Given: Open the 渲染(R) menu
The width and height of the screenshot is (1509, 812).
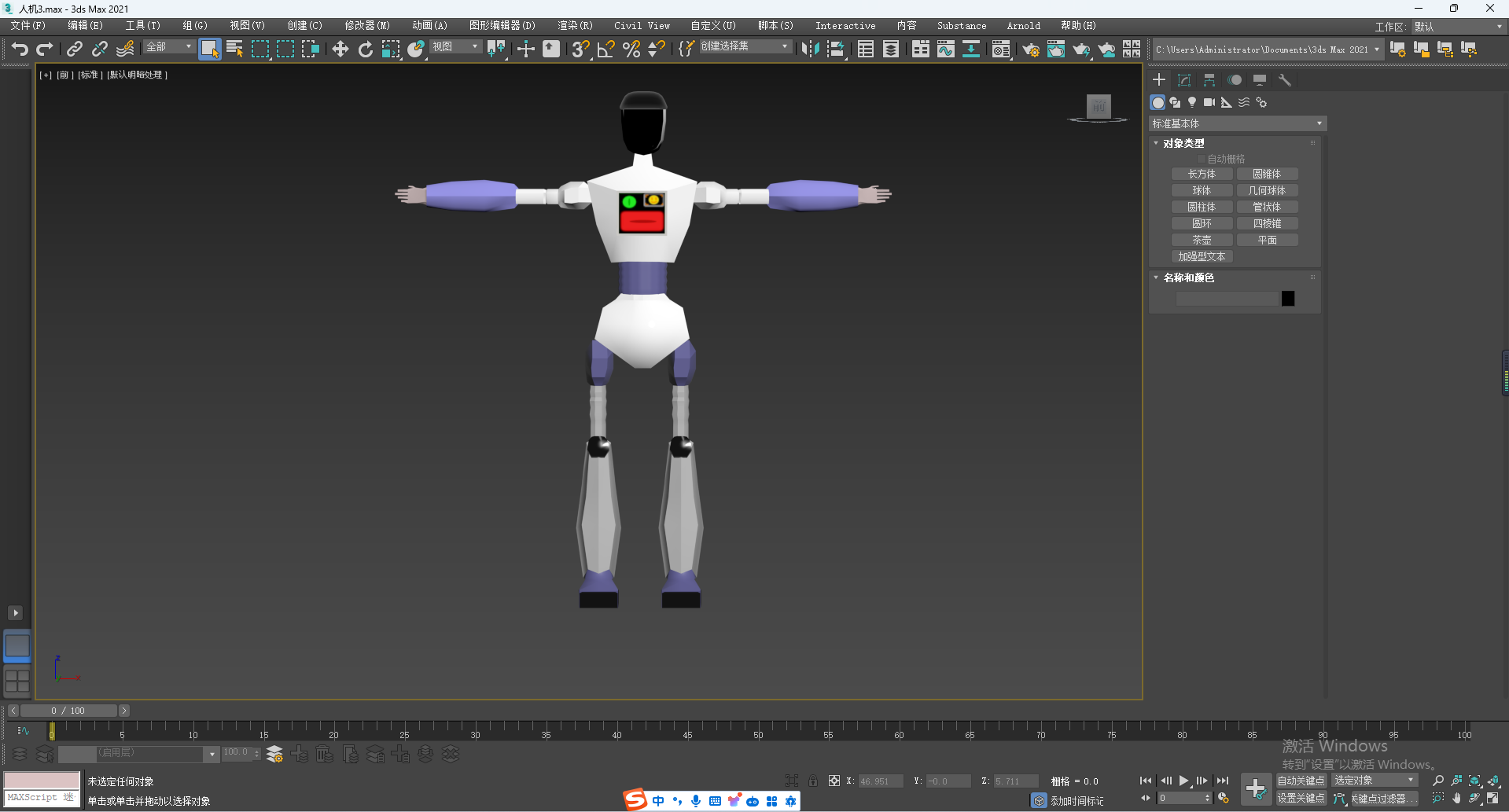Looking at the screenshot, I should click(575, 26).
